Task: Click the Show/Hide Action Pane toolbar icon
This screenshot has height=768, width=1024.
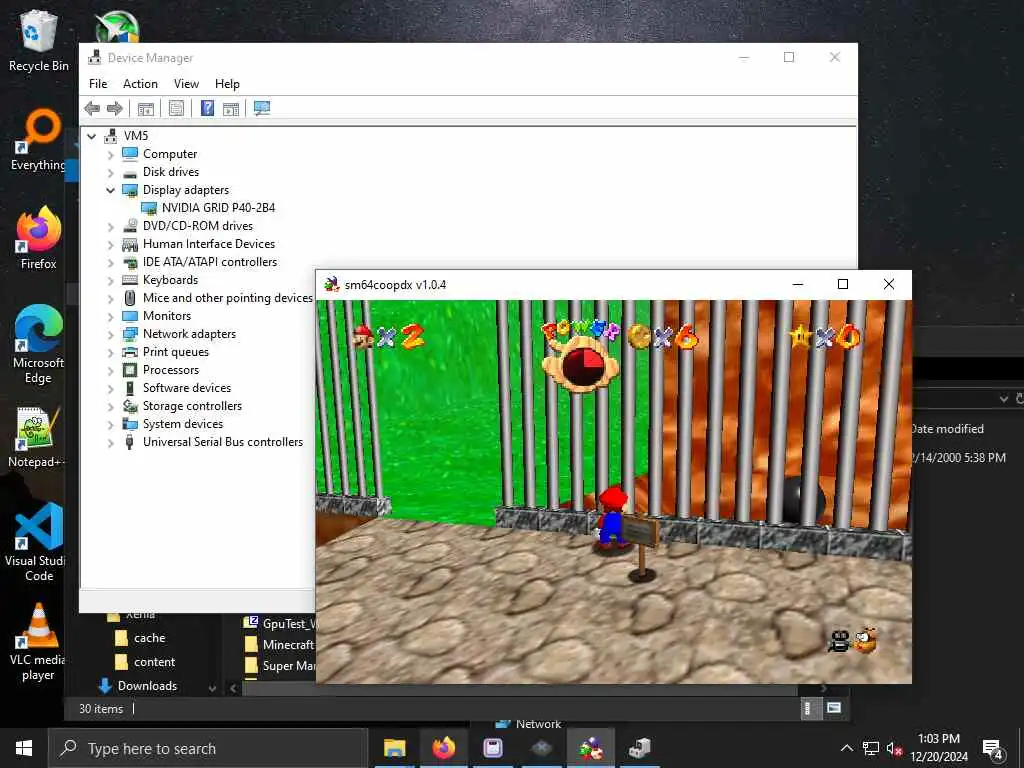Action: pos(231,108)
